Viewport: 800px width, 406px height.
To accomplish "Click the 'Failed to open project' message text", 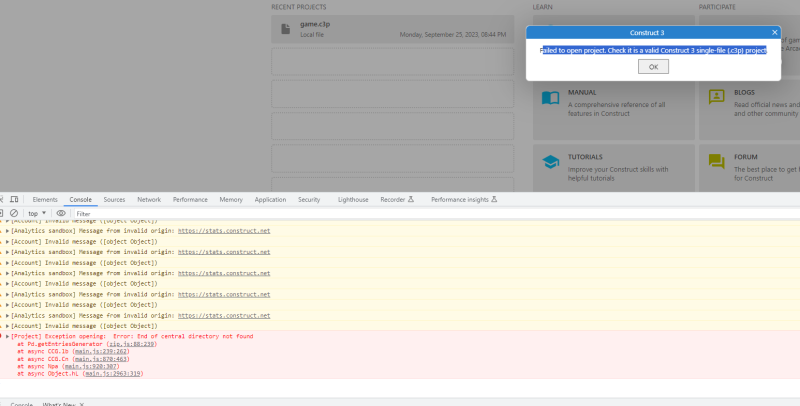I will tap(653, 50).
